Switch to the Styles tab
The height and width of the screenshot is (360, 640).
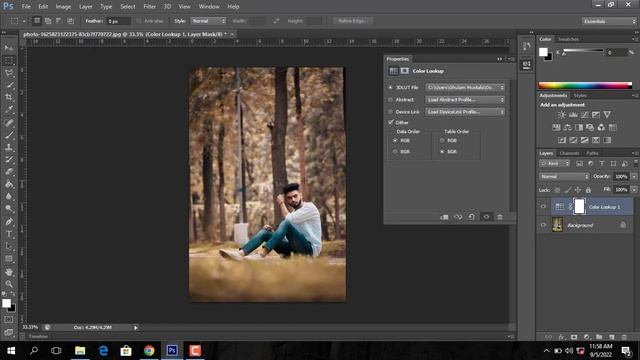tap(580, 96)
